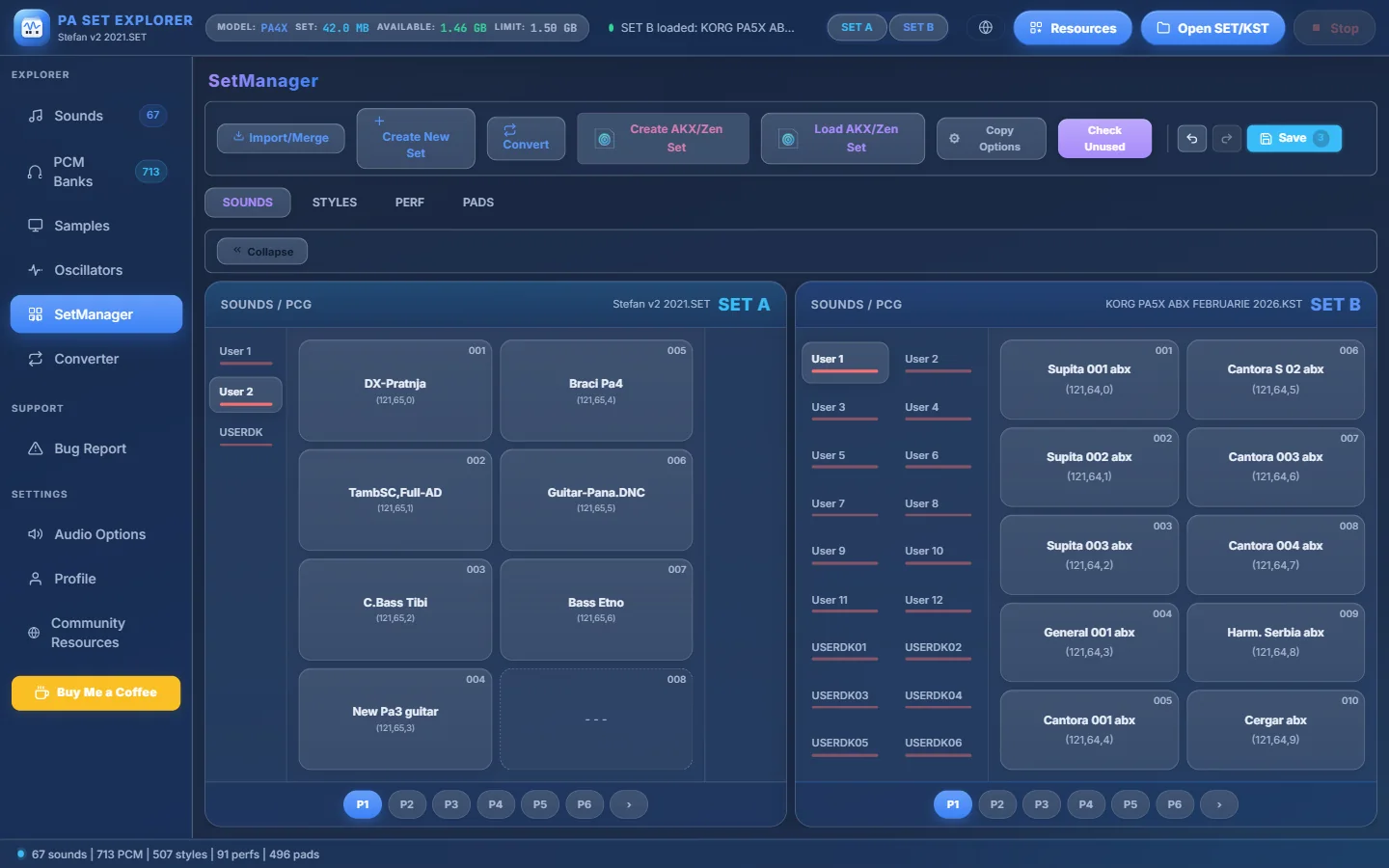Click the PA Set Explorer logo icon
Image resolution: width=1389 pixels, height=868 pixels.
(32, 28)
